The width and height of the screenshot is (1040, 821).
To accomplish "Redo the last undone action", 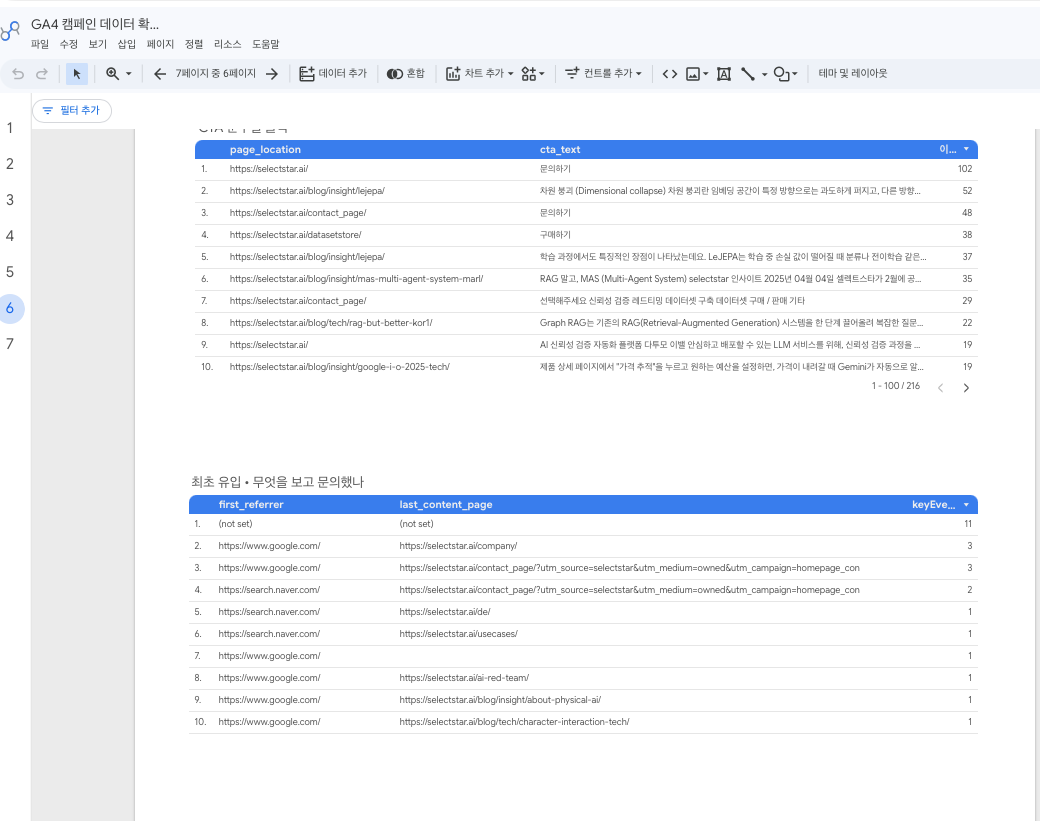I will click(x=42, y=74).
